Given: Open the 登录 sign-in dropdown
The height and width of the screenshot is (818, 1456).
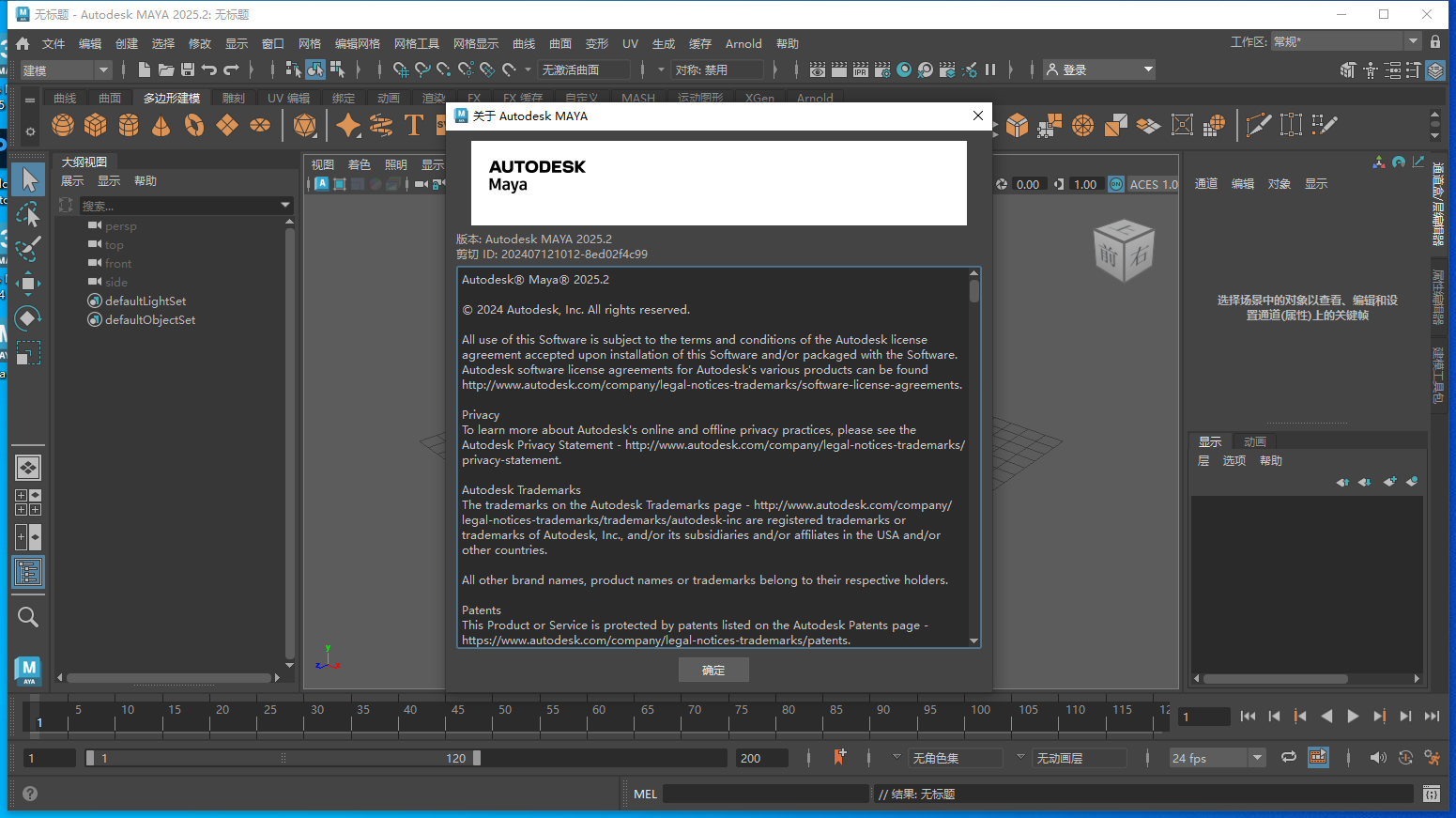Looking at the screenshot, I should click(x=1099, y=69).
